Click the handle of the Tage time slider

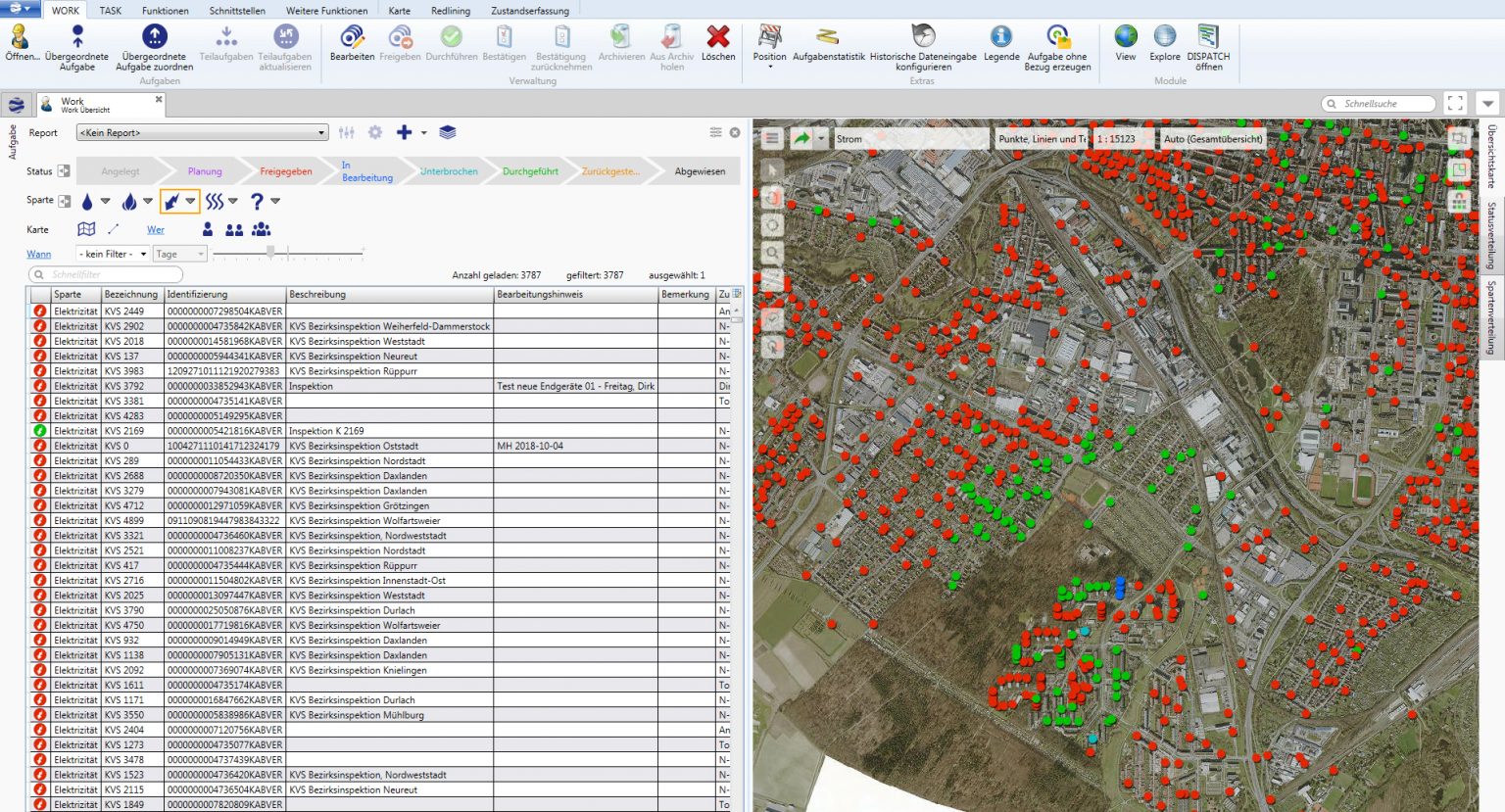coord(269,252)
